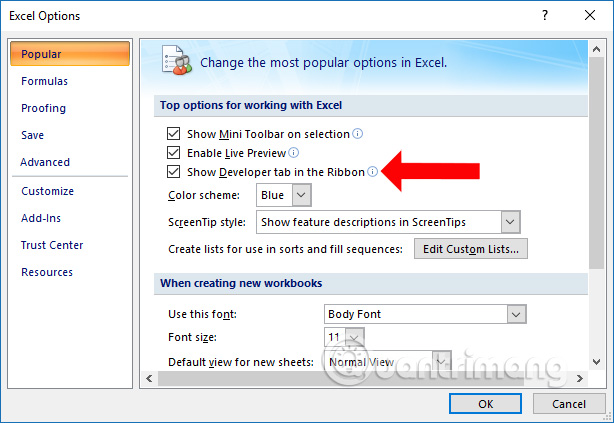Click the scroll down arrow
Screen dimensions: 614x423
click(596, 362)
